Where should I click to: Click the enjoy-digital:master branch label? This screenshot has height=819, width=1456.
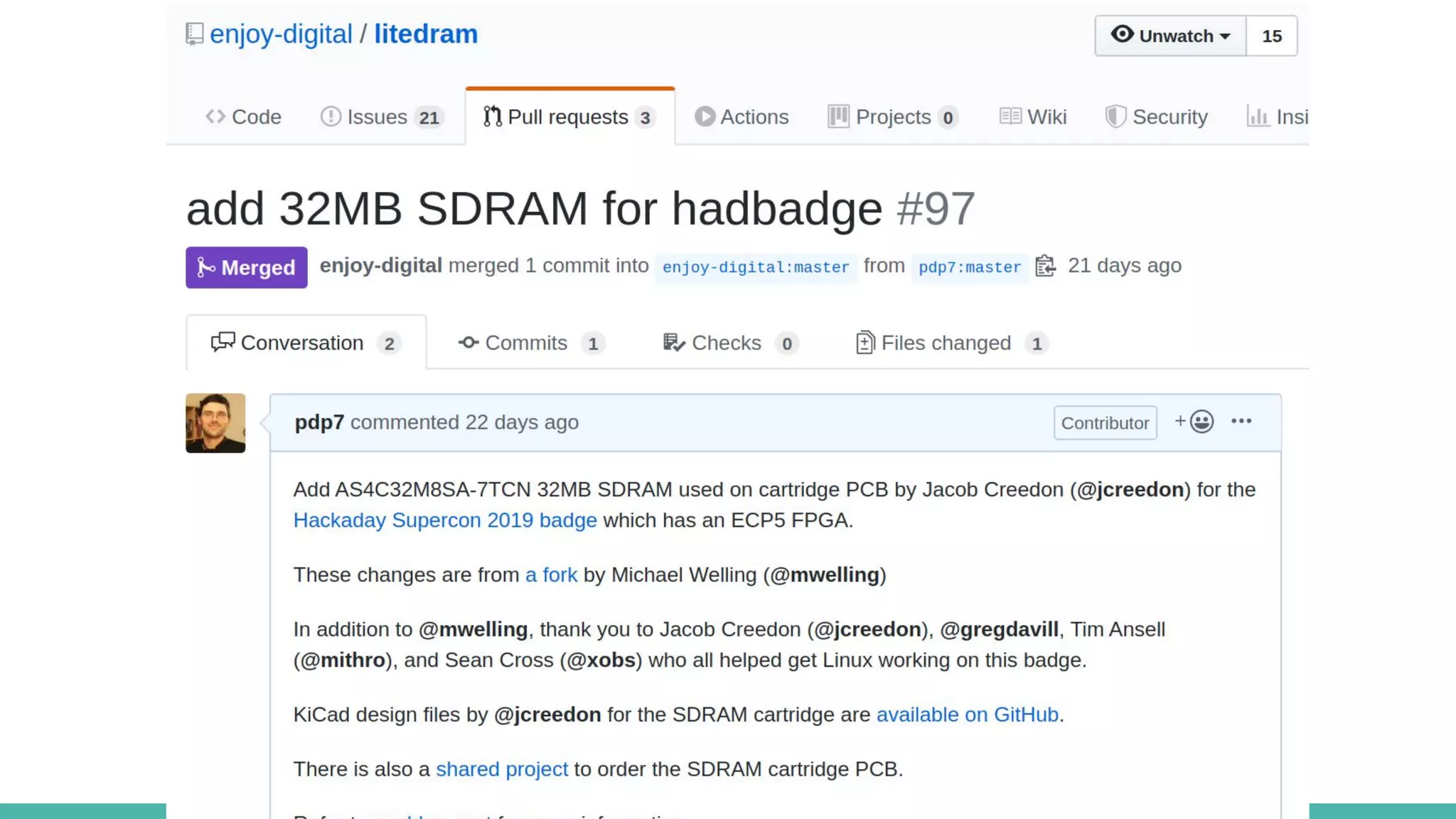(x=755, y=267)
